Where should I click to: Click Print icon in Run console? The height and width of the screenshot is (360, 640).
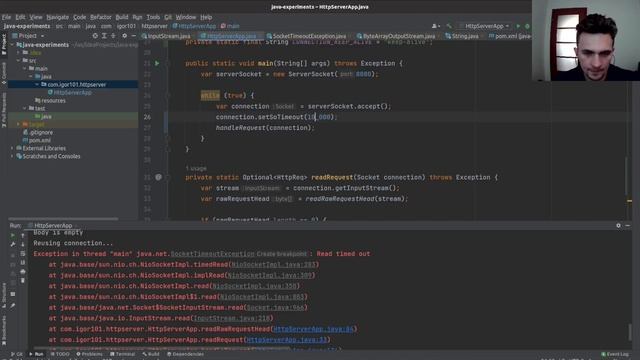click(x=22, y=271)
